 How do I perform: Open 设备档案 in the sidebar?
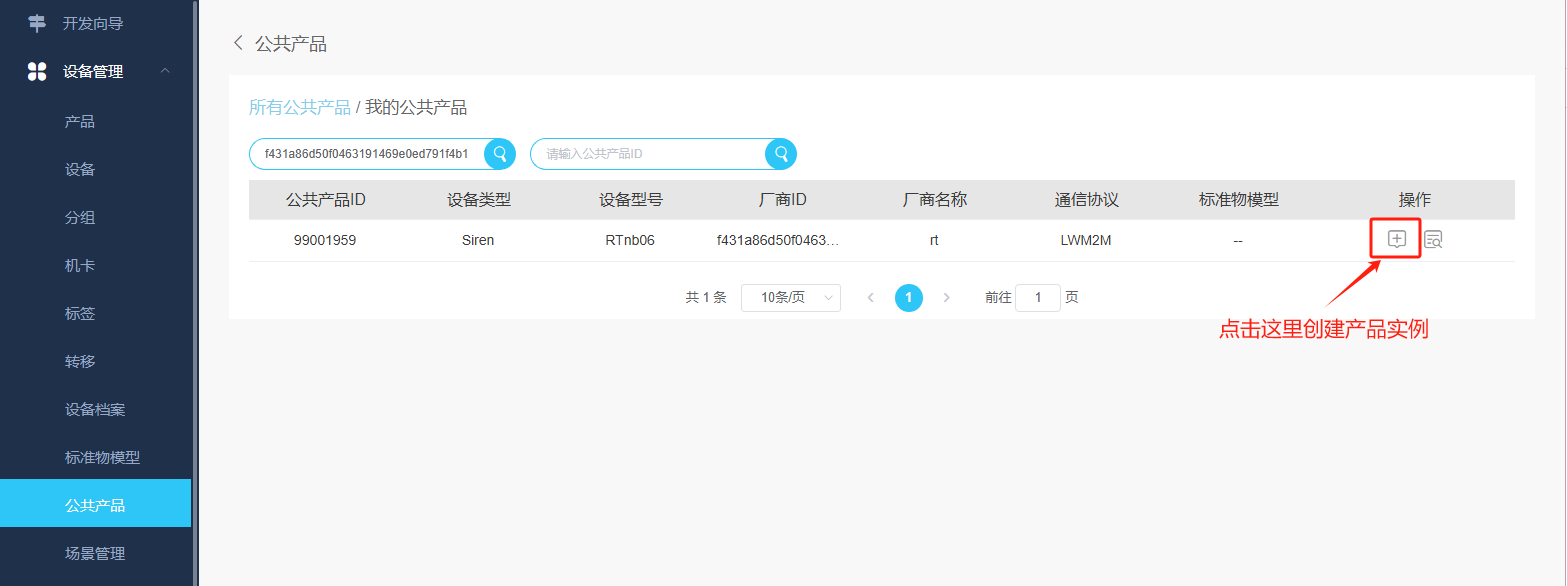(95, 409)
